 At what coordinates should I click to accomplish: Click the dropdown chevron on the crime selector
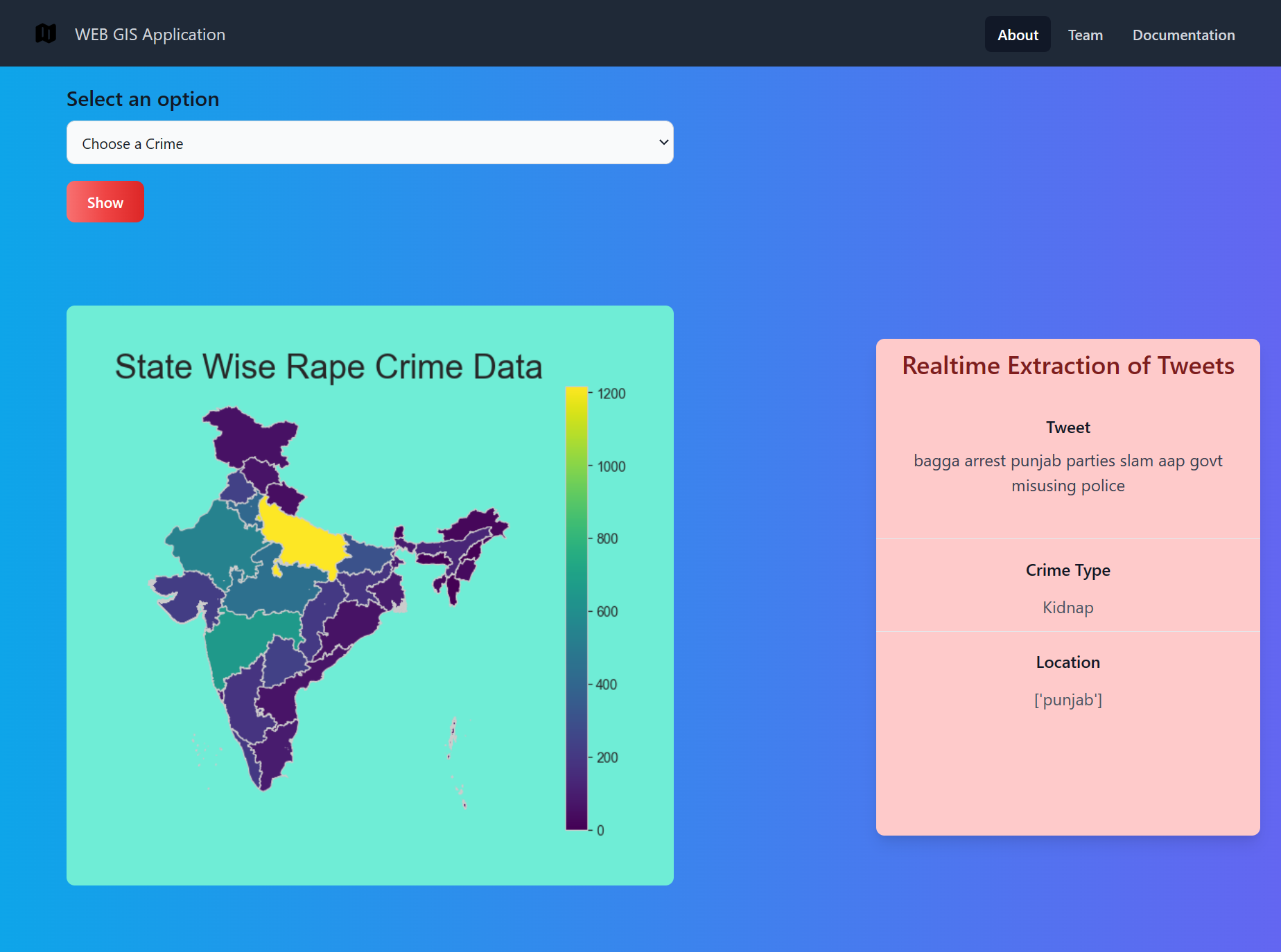click(x=662, y=143)
